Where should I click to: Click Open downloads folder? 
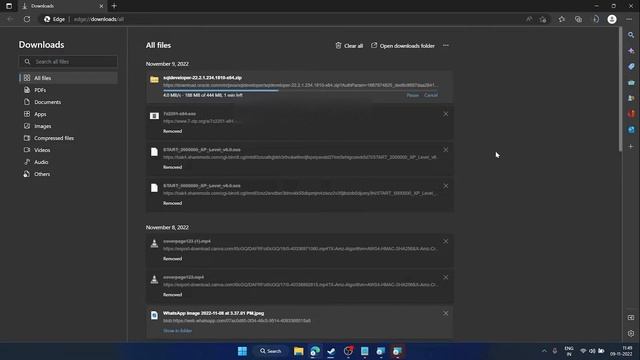403,46
